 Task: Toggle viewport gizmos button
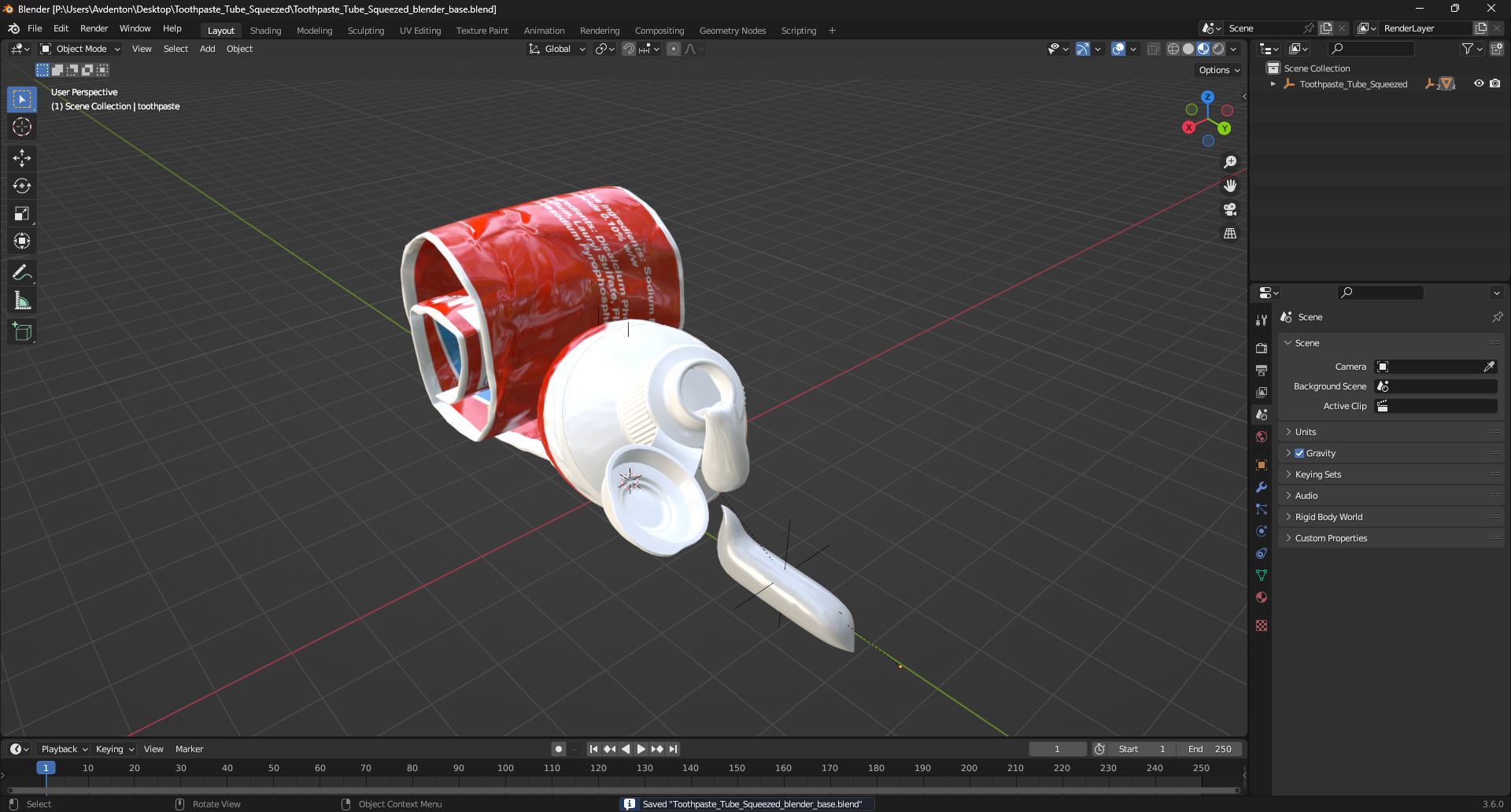1083,49
